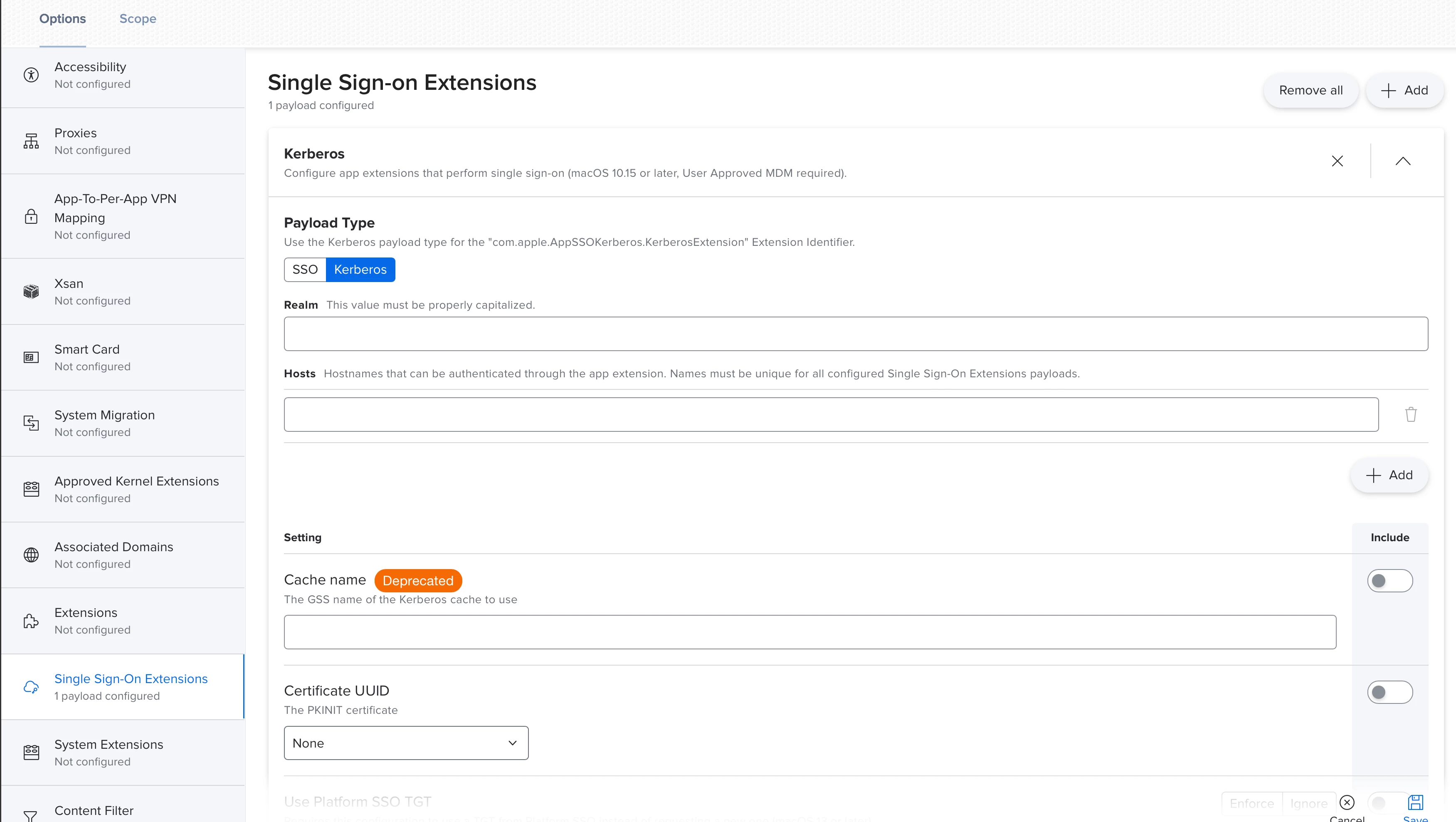Switch to the Scope tab
Image resolution: width=1456 pixels, height=822 pixels.
(137, 19)
